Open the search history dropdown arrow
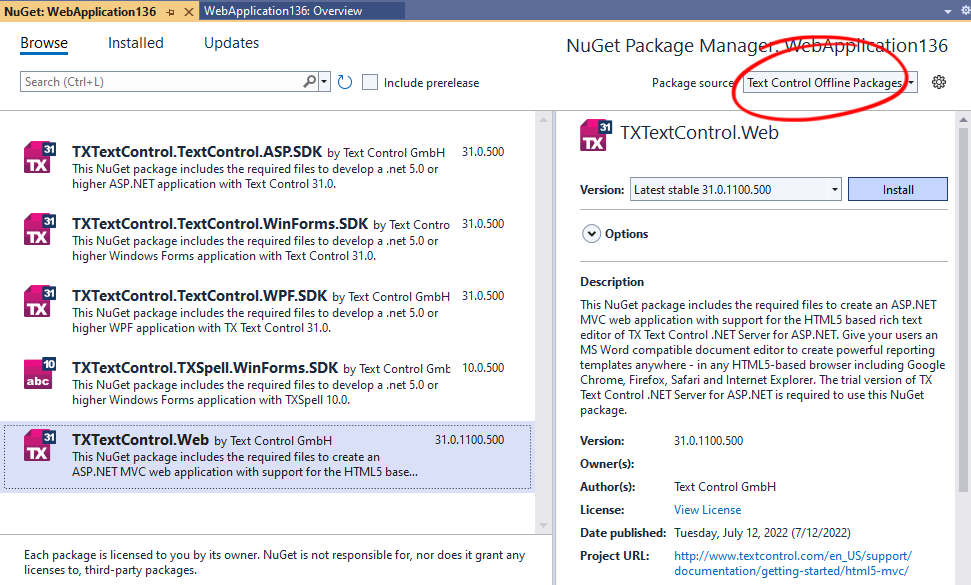The height and width of the screenshot is (585, 971). coord(324,82)
